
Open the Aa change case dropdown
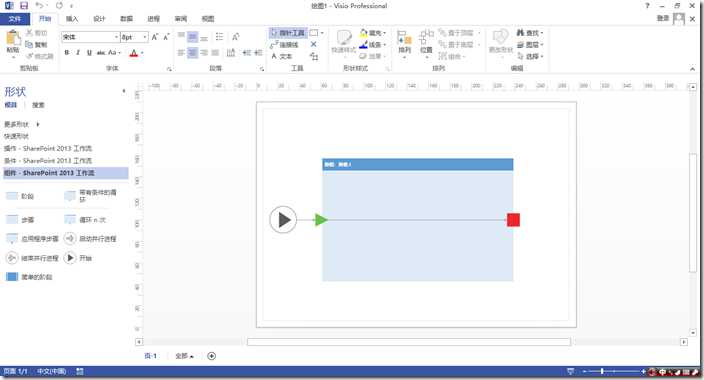[x=114, y=53]
